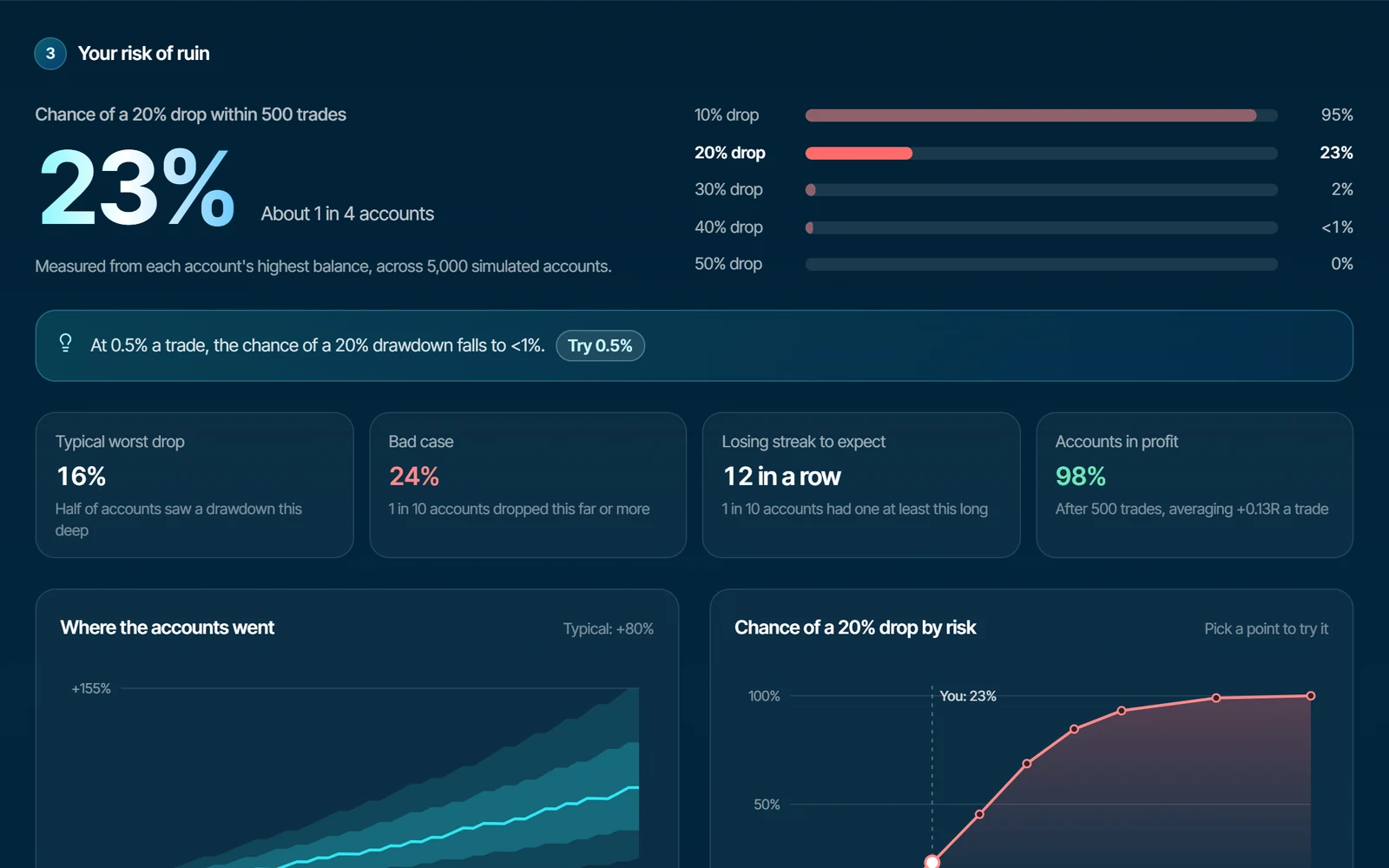
Task: Click the 5,000 simulated accounts note
Action: click(323, 266)
